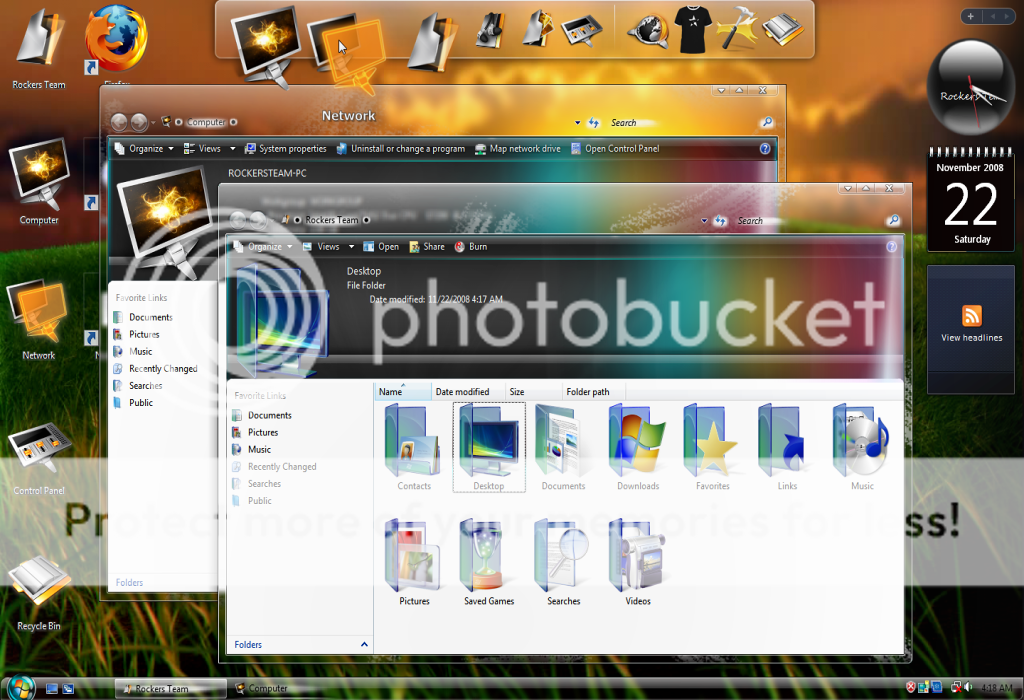Click Burn in the Rockers Team toolbar
The width and height of the screenshot is (1024, 700).
471,247
